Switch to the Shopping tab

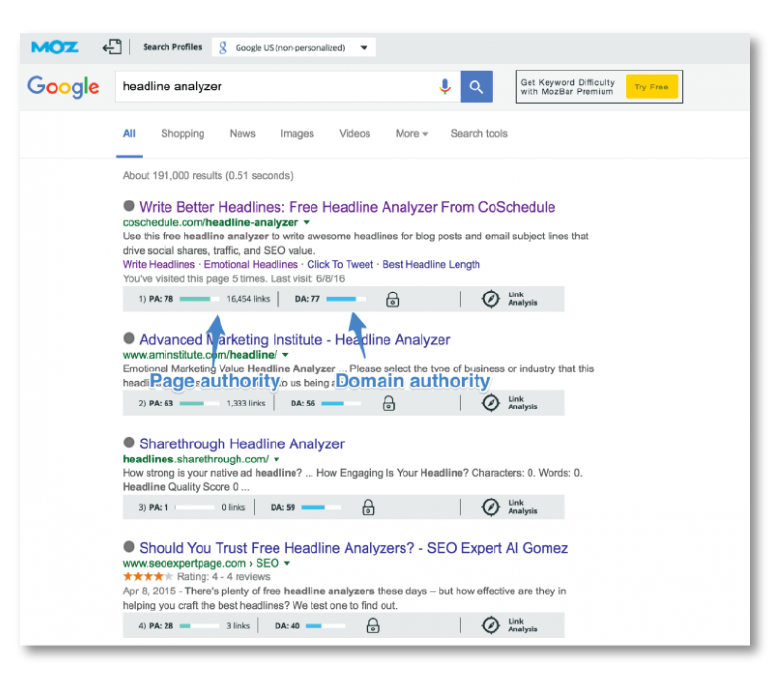click(183, 134)
